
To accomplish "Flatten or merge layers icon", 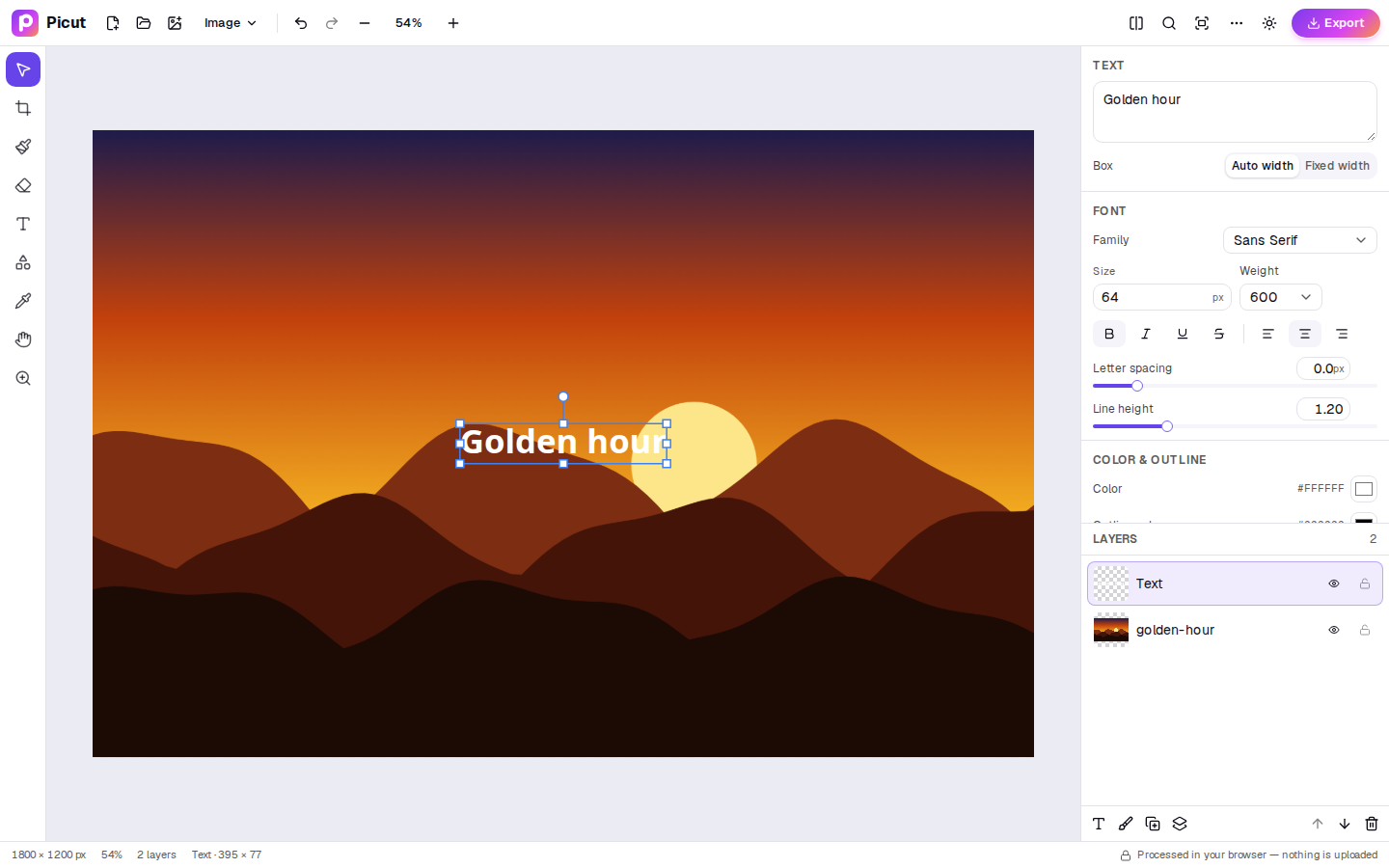I will click(x=1180, y=824).
